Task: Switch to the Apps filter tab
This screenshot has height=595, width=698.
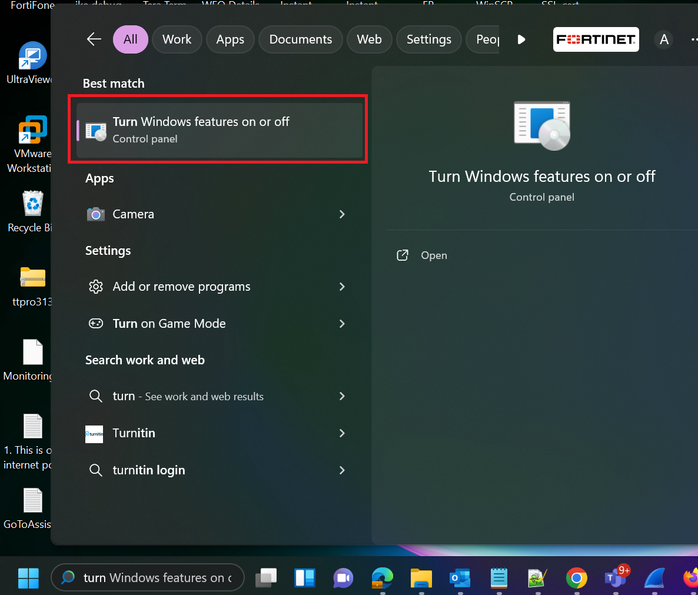Action: tap(230, 39)
